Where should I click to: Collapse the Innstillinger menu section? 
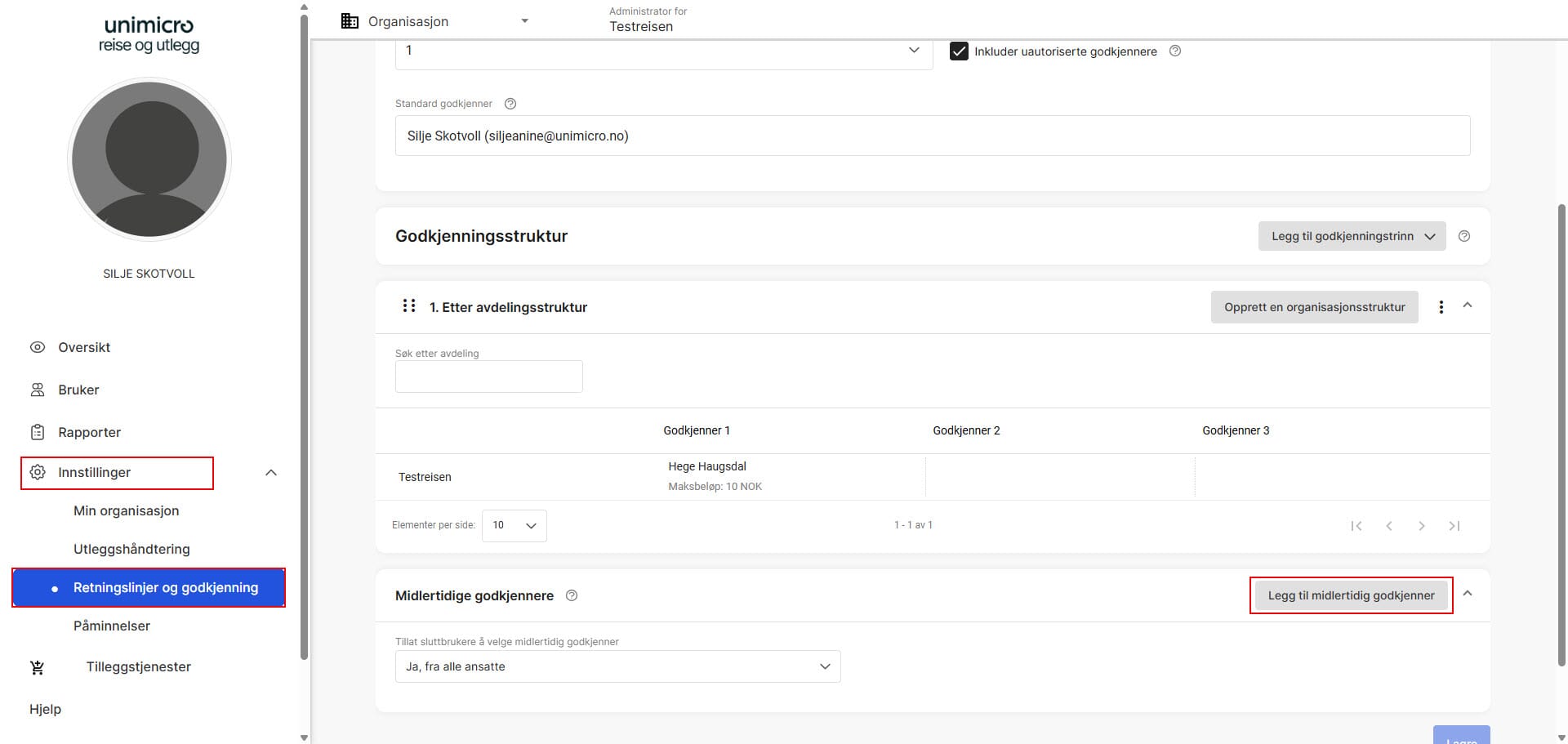[x=271, y=473]
